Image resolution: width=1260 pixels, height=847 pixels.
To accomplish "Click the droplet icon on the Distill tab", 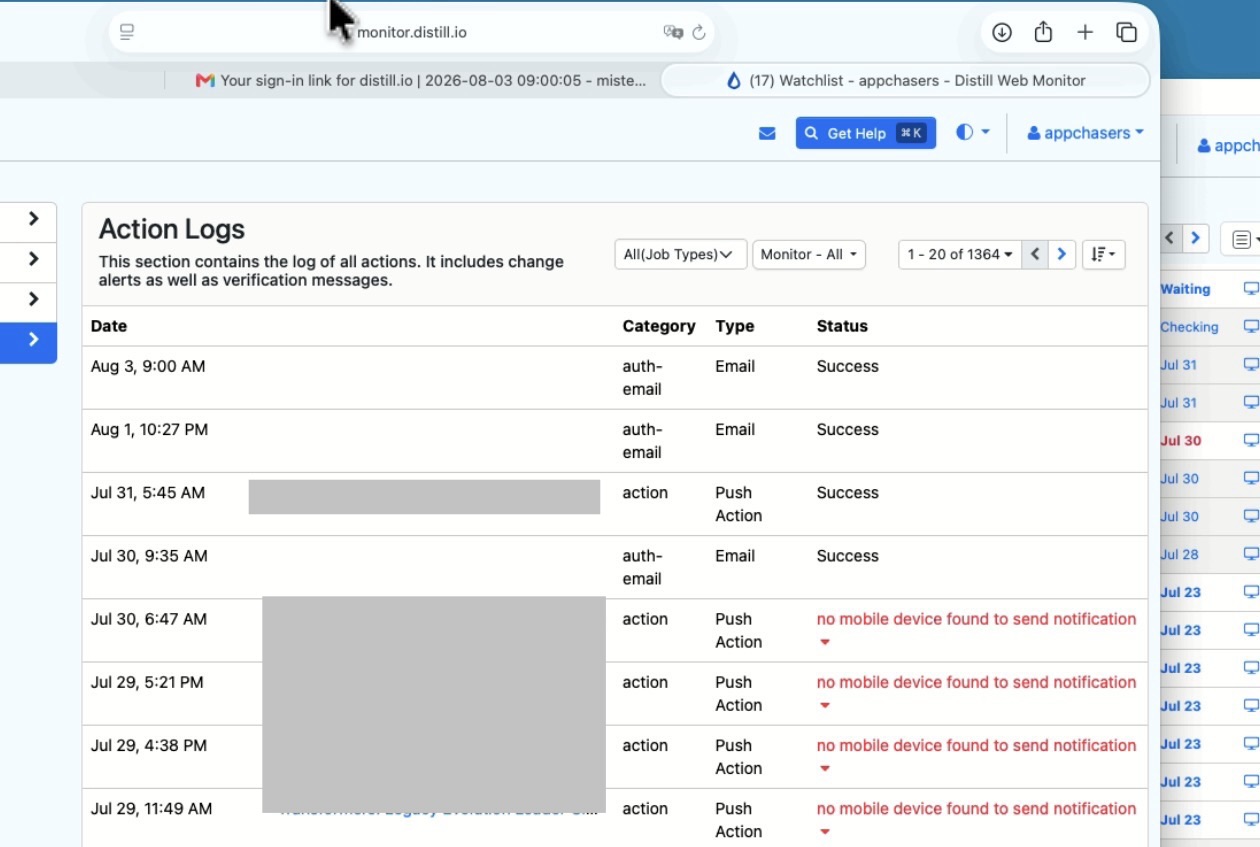I will (x=734, y=81).
